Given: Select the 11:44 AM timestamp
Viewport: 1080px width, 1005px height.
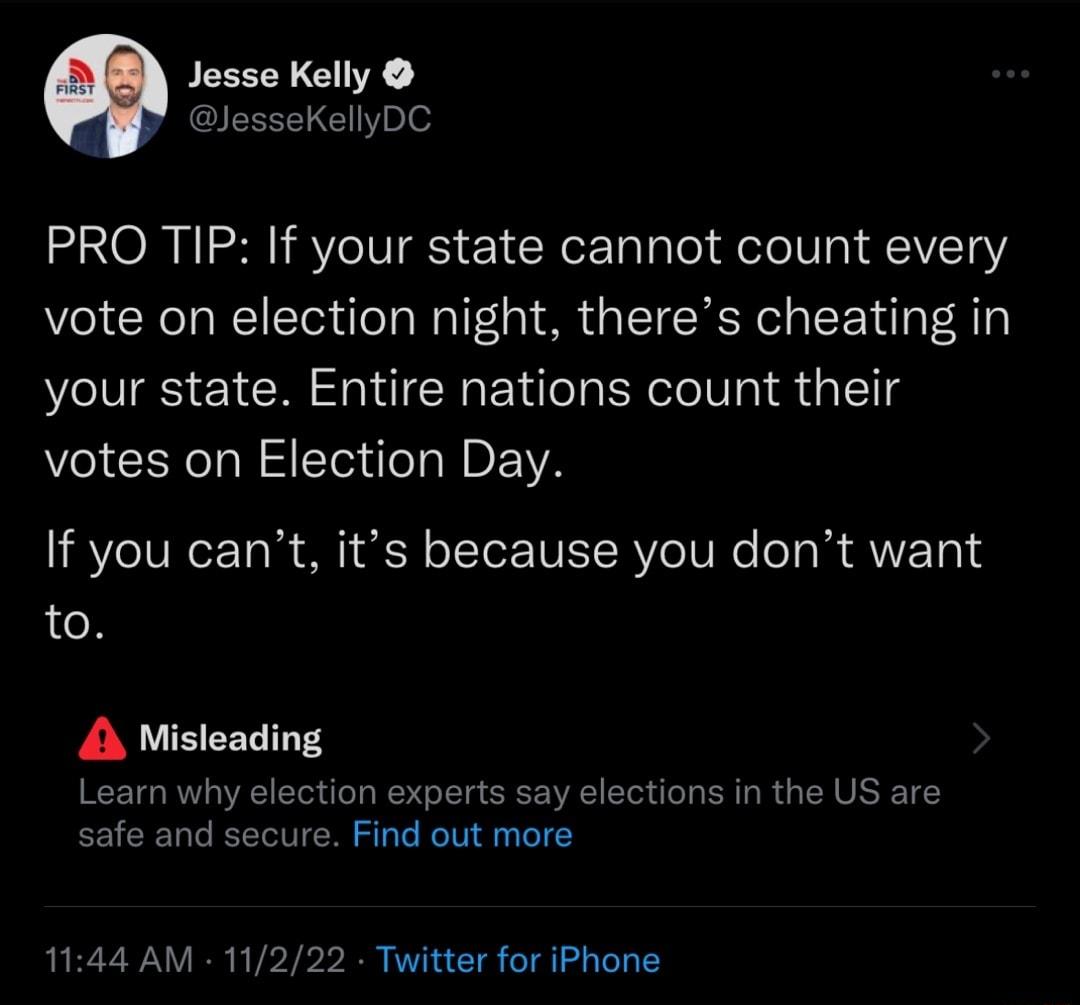Looking at the screenshot, I should [x=120, y=960].
